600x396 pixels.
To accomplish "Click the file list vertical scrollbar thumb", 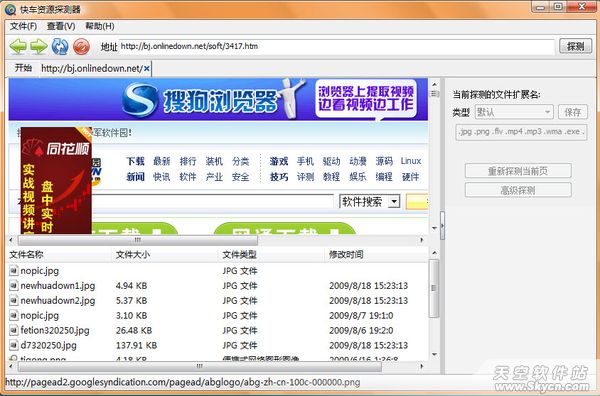I will point(434,288).
